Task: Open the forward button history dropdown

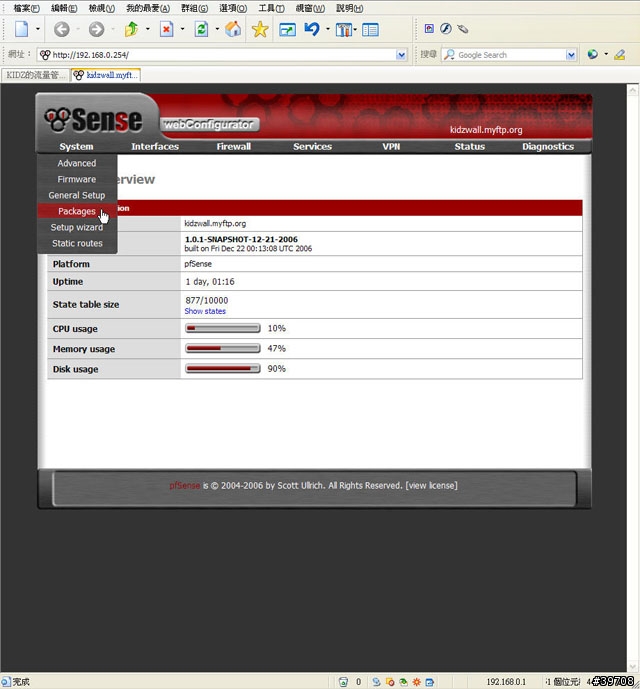Action: [113, 29]
